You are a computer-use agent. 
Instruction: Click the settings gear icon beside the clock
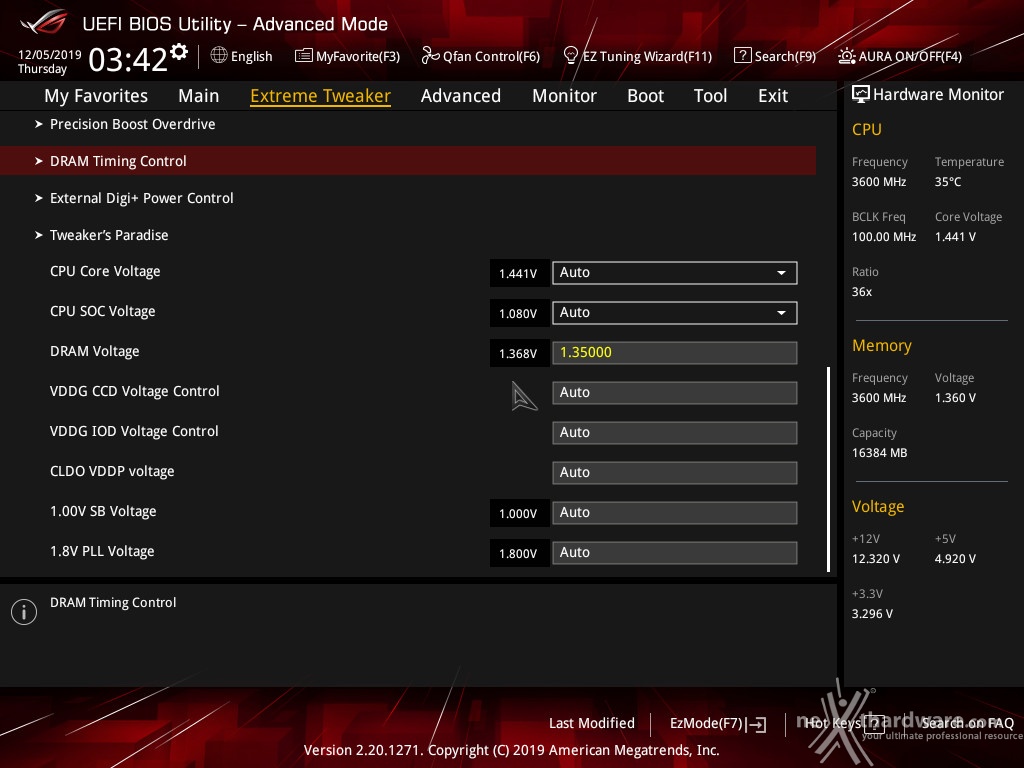(x=179, y=52)
